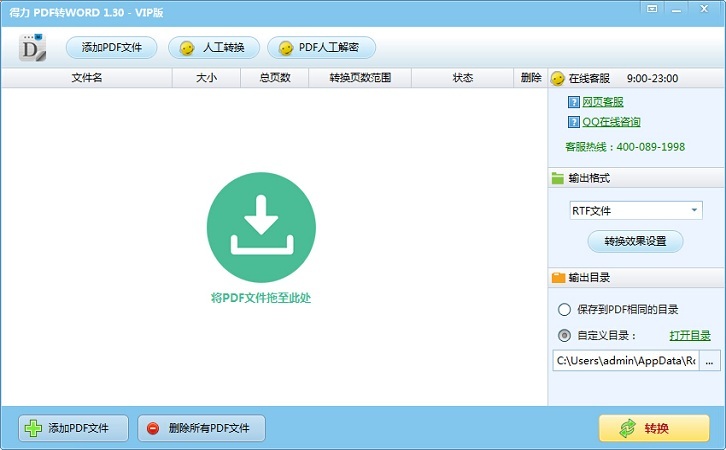Click the 大小 column header
This screenshot has width=726, height=450.
[206, 77]
